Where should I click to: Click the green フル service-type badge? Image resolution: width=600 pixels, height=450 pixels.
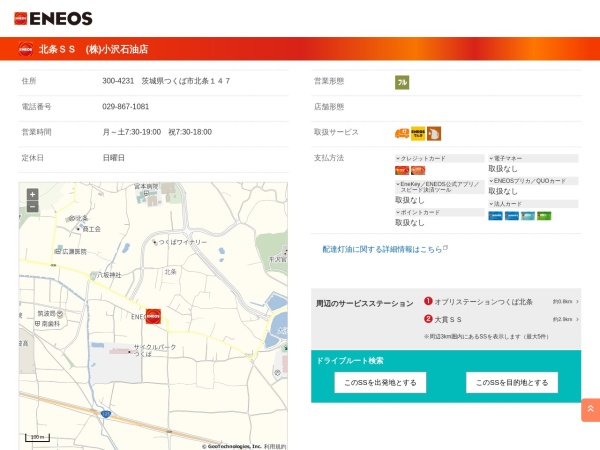pyautogui.click(x=402, y=82)
